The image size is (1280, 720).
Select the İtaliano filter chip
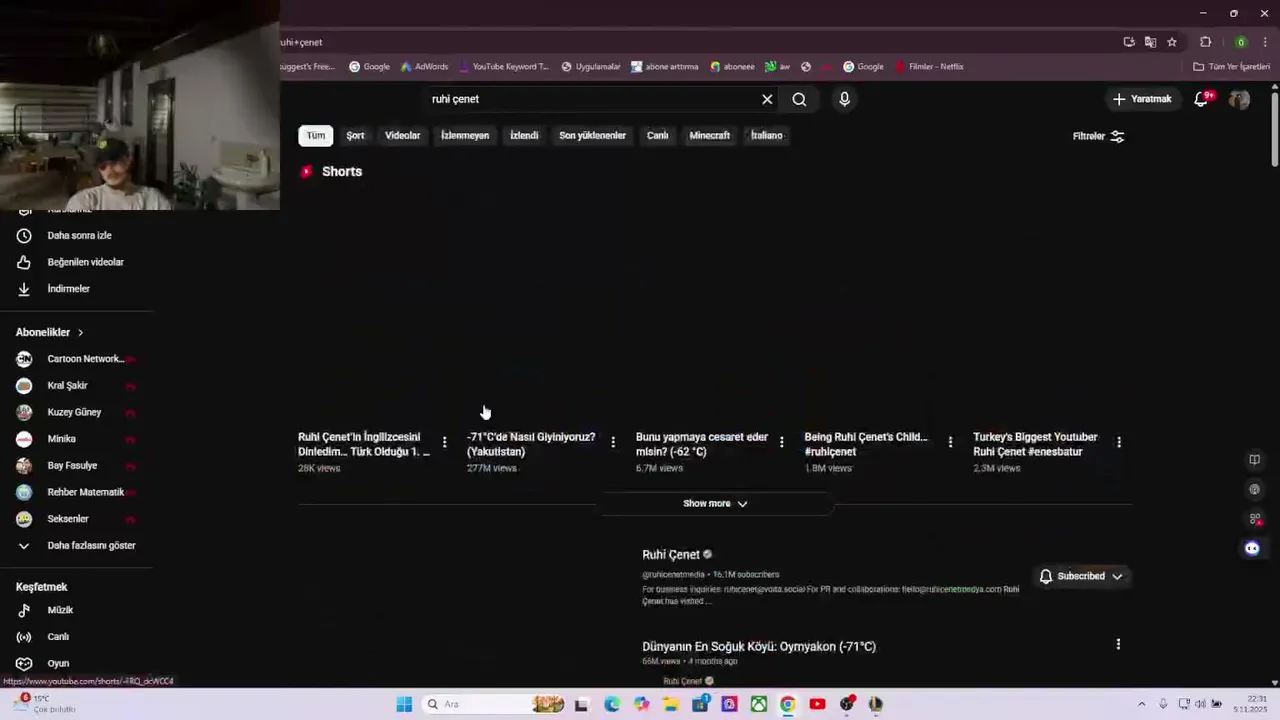coord(767,135)
